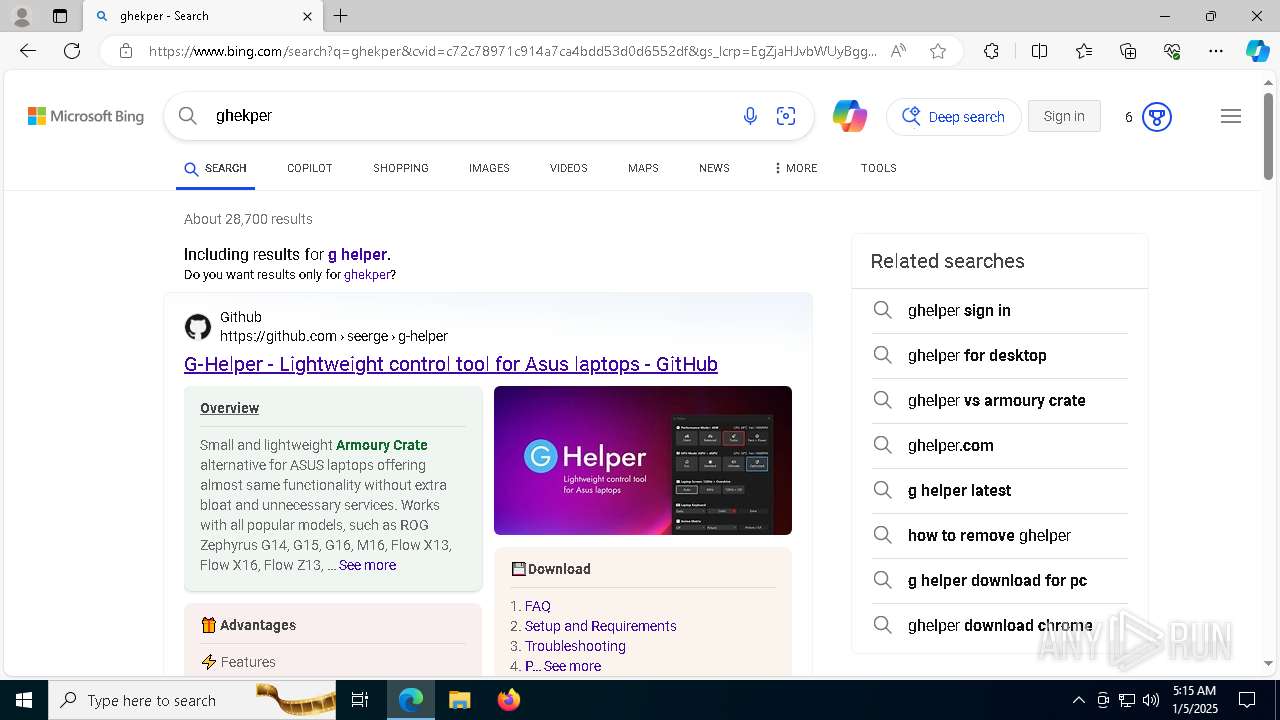Screen dimensions: 1280x720
Task: Switch to the NEWS tab
Action: pos(714,168)
